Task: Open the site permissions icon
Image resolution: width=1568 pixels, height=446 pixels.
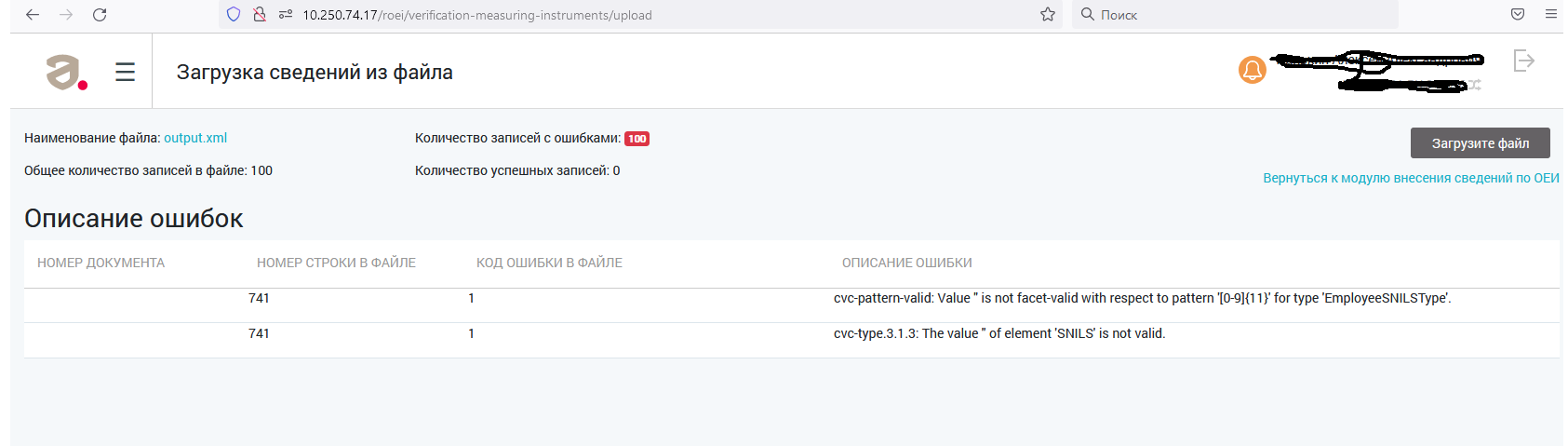Action: point(286,15)
